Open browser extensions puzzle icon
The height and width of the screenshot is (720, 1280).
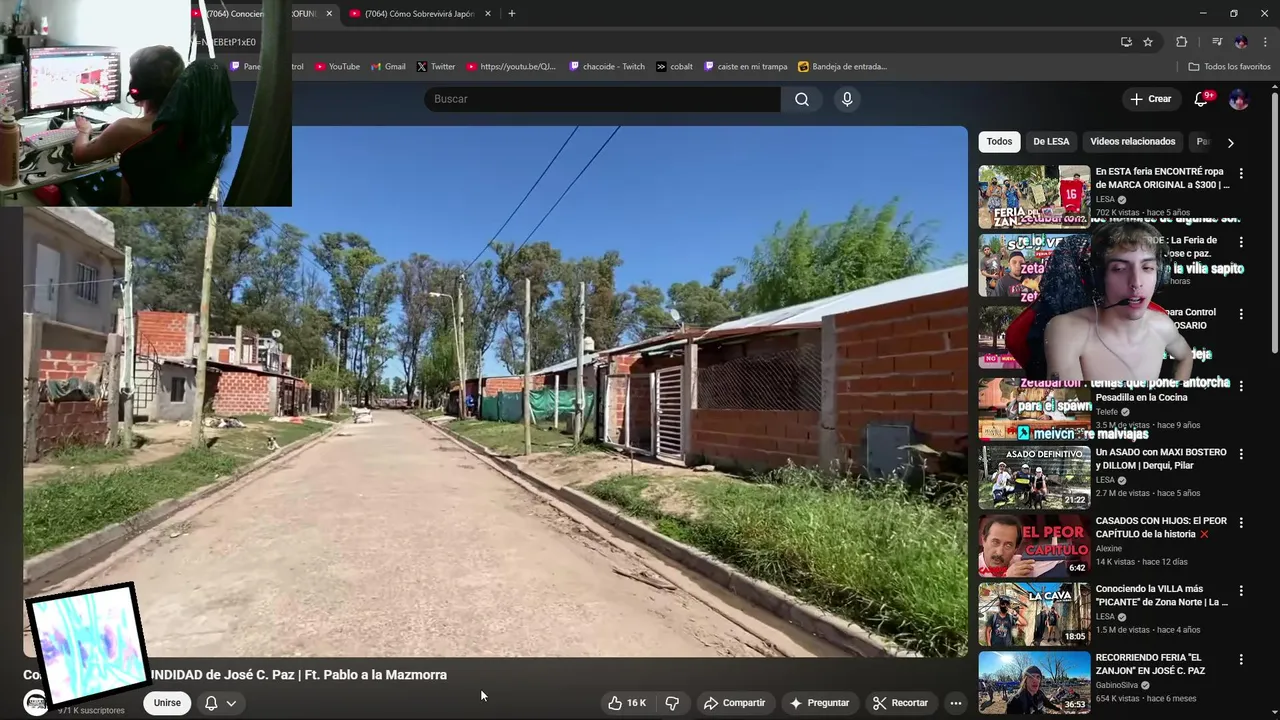coord(1182,42)
